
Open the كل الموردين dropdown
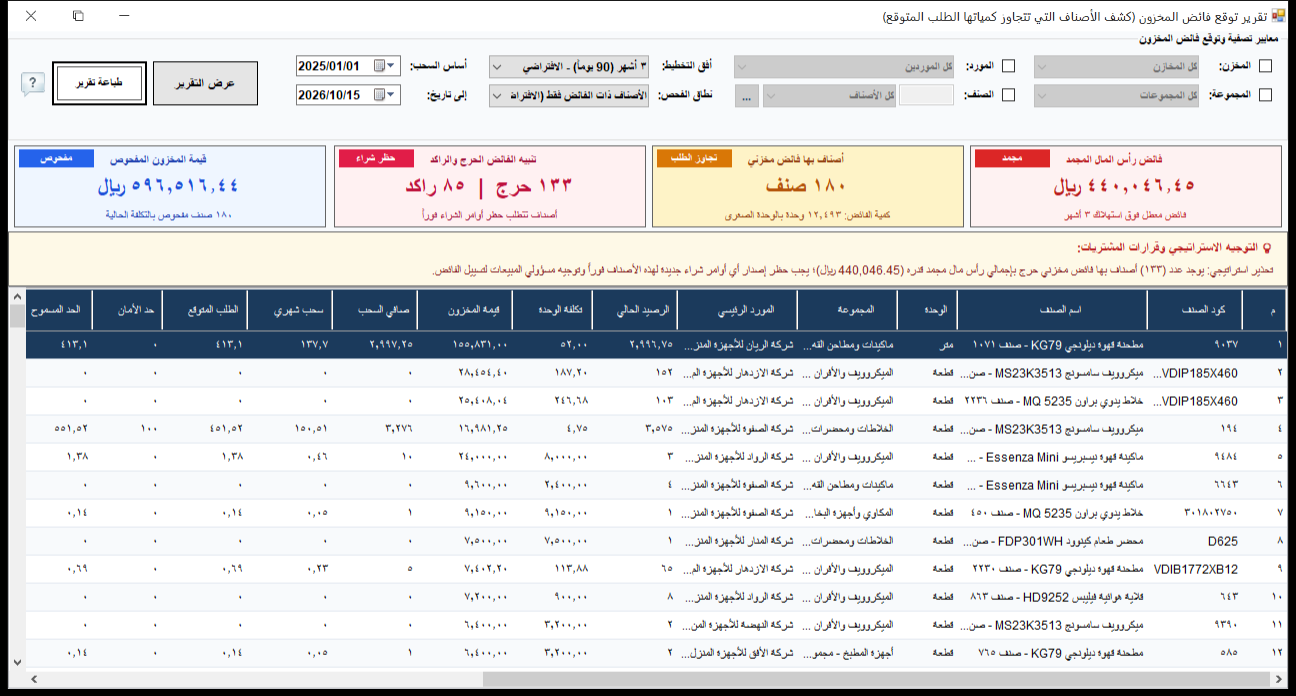[846, 67]
